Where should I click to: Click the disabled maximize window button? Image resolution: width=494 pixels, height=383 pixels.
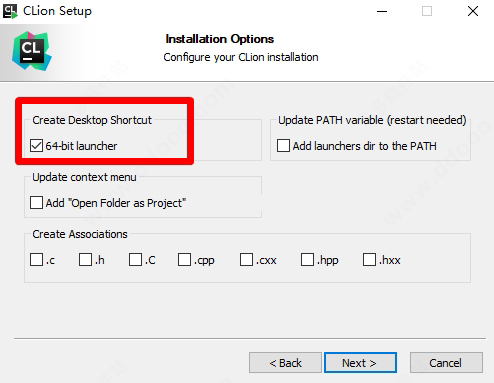click(x=427, y=11)
